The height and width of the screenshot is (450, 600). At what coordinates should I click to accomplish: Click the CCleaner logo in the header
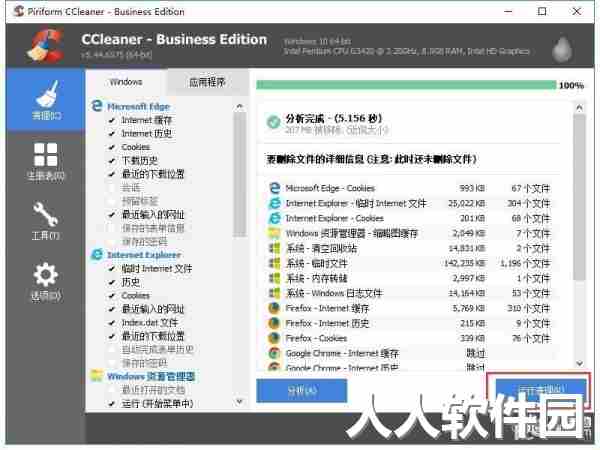(x=46, y=45)
